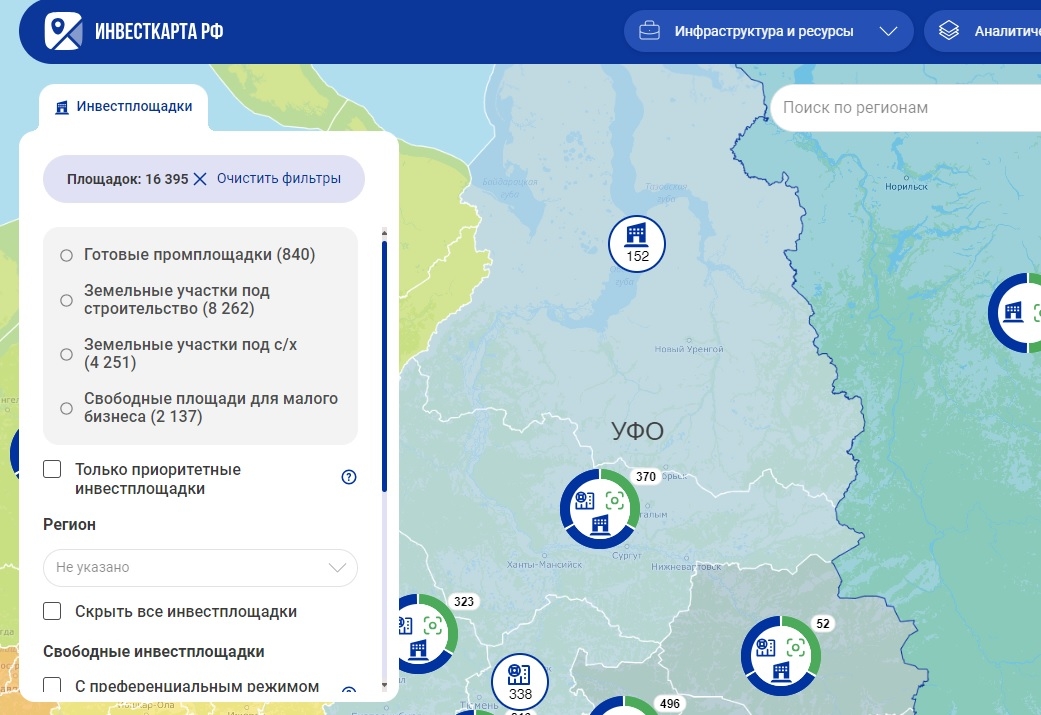Open the Аналитика menu in the header
The height and width of the screenshot is (715, 1041).
click(985, 31)
